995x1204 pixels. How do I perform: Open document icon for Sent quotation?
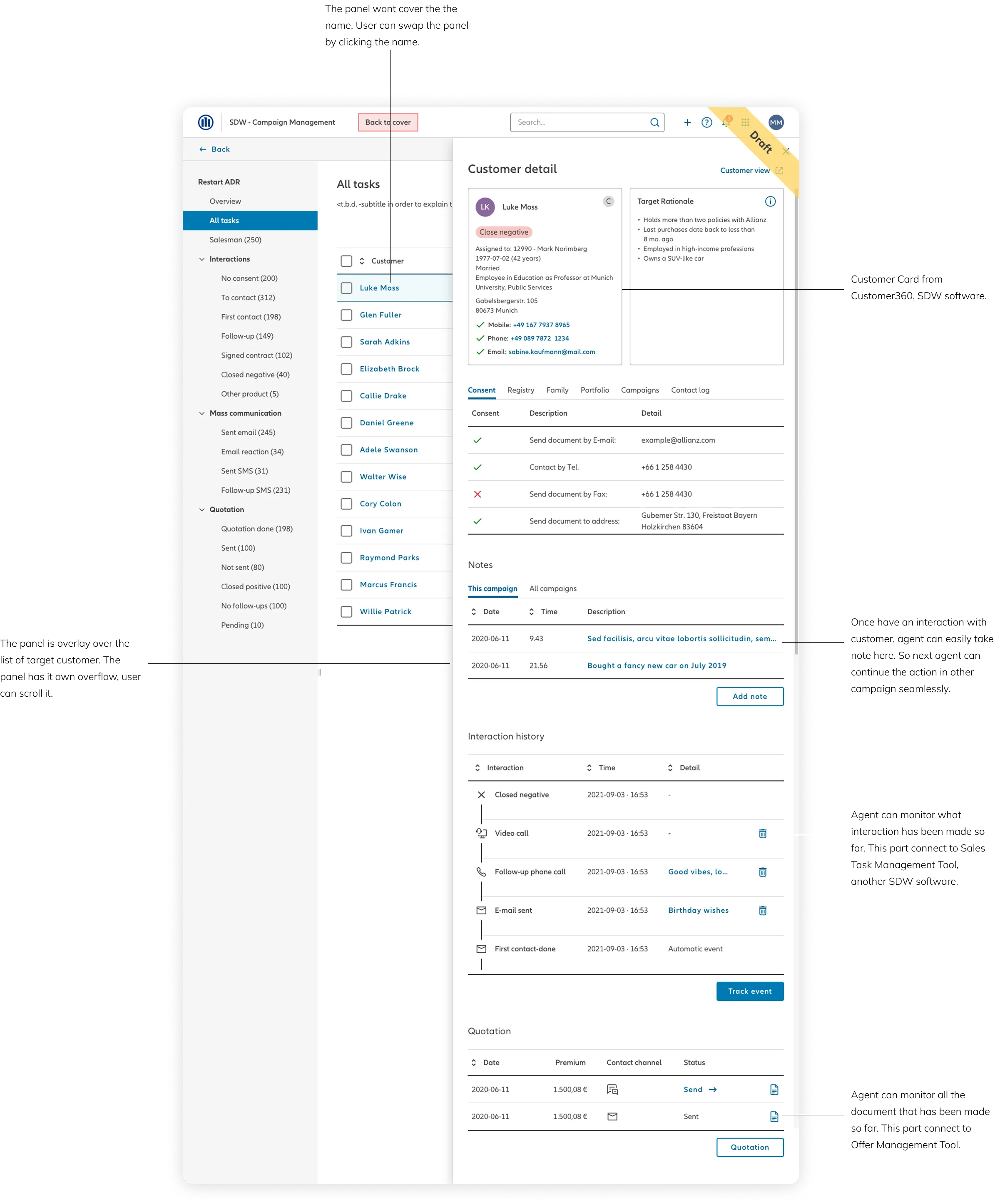(x=774, y=1116)
